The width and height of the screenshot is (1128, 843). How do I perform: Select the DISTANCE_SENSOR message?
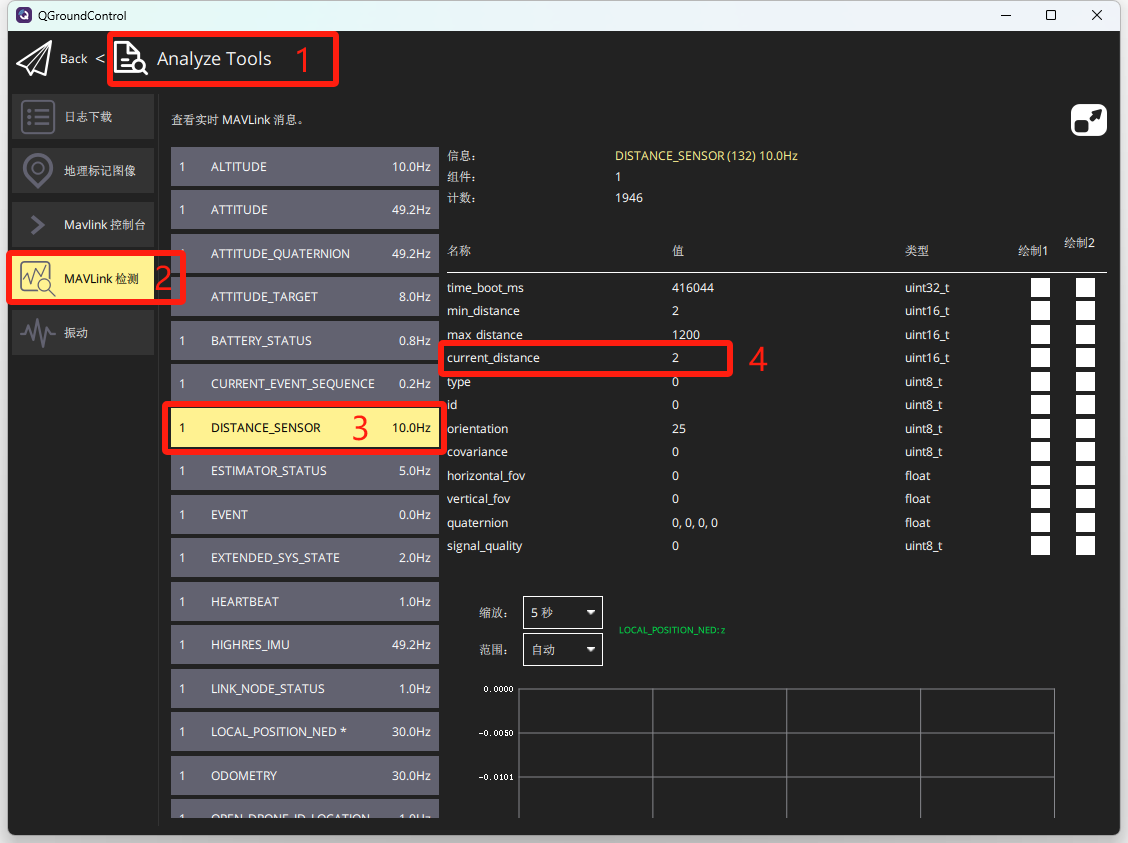click(304, 428)
